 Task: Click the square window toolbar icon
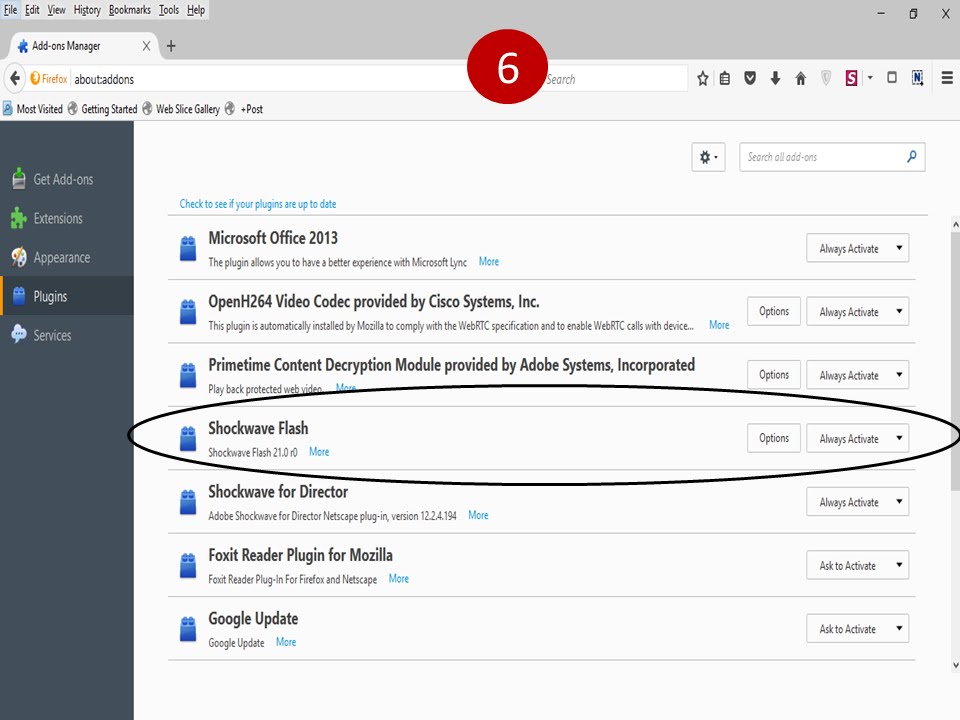tap(891, 78)
